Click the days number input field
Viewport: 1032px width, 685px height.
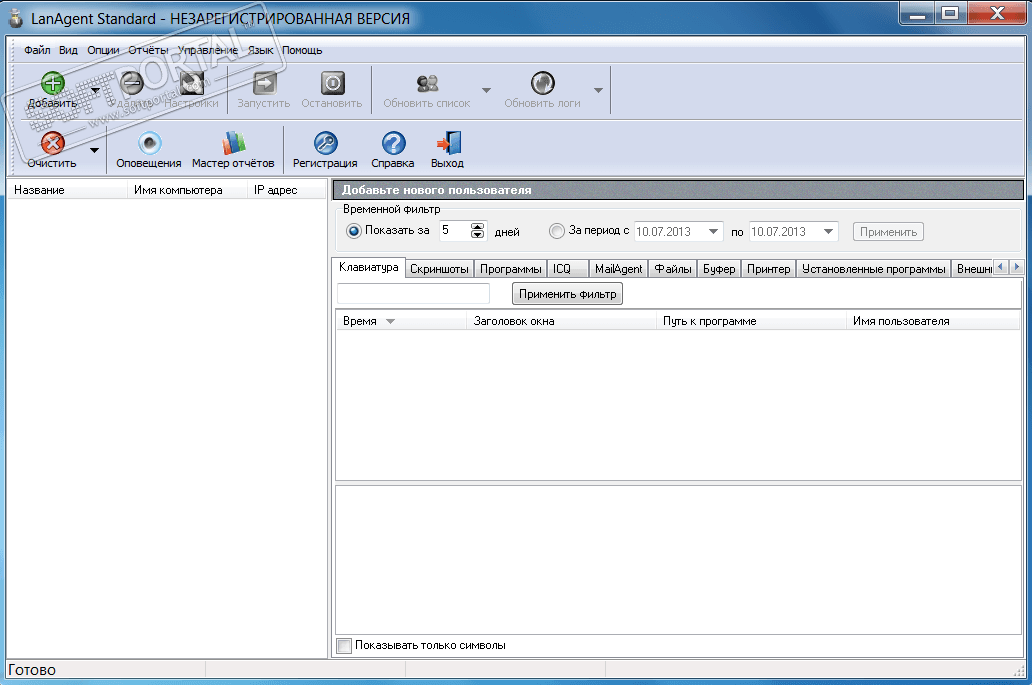(455, 230)
